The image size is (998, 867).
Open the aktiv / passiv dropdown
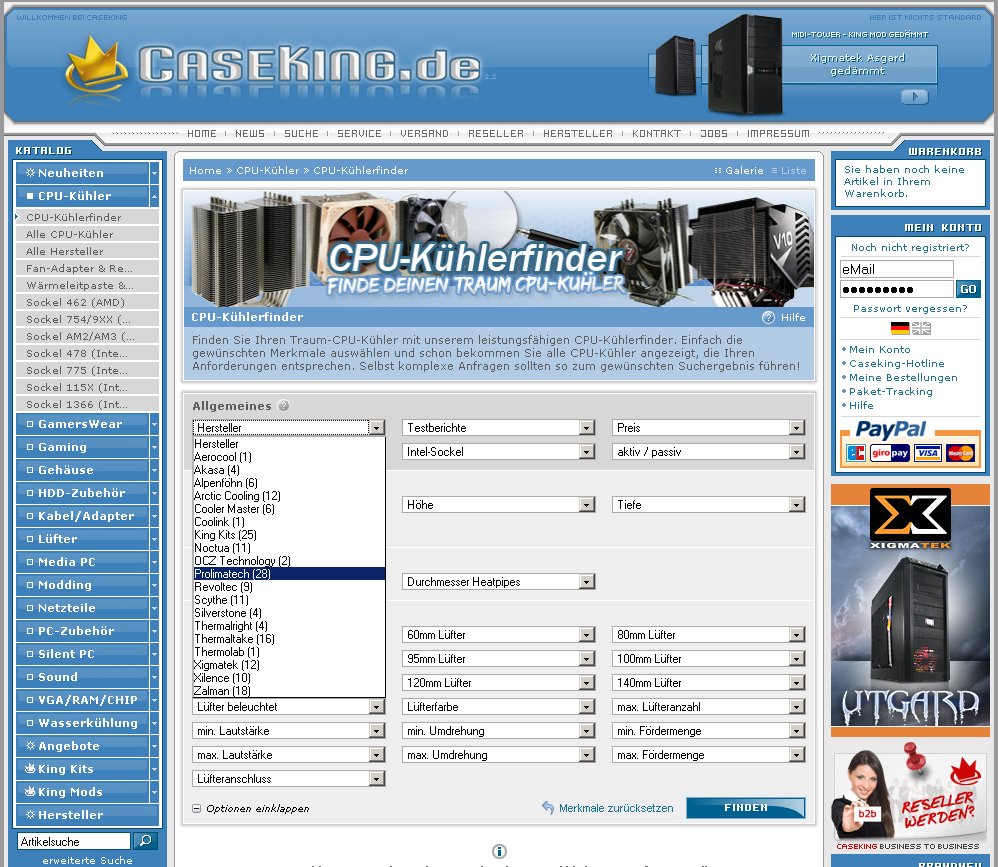(x=708, y=452)
